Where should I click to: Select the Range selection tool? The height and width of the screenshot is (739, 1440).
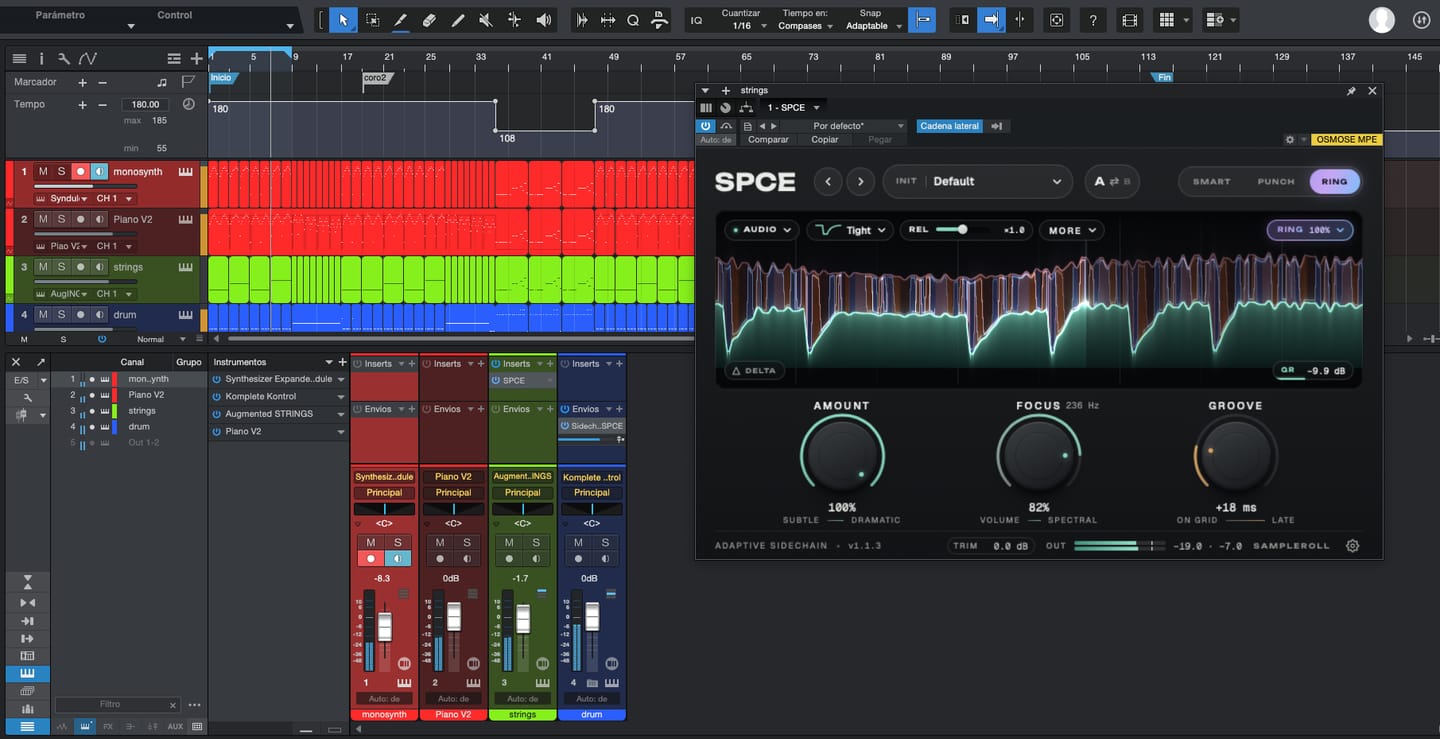point(372,20)
